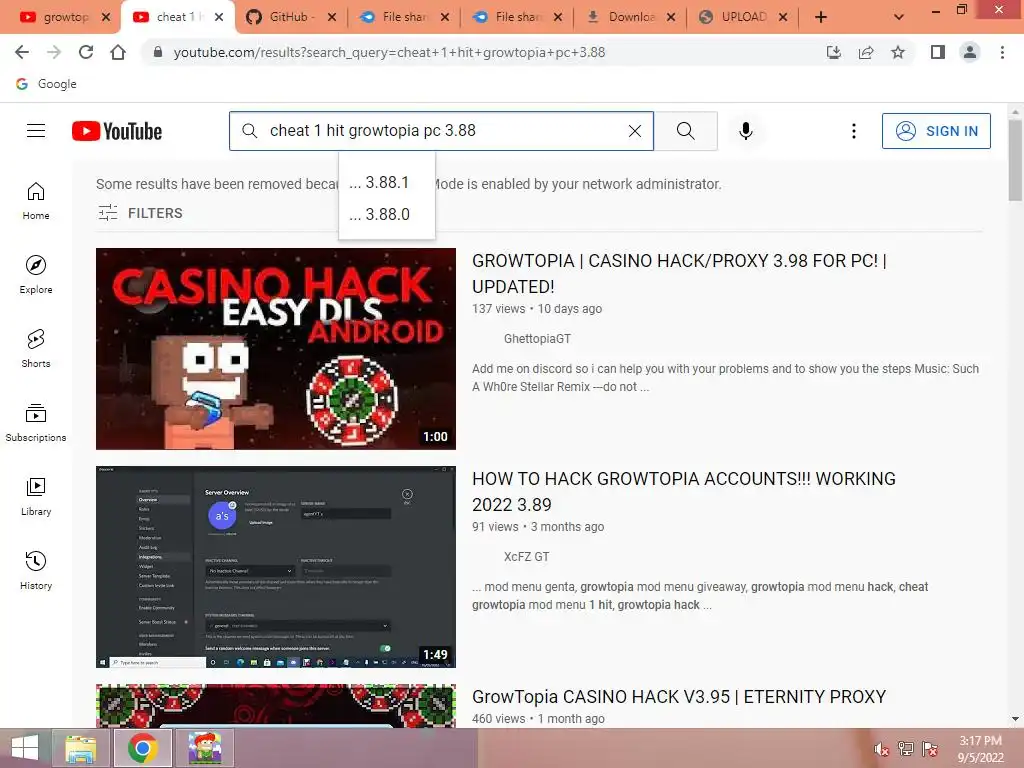Choose the 3.88.0 search suggestion
The width and height of the screenshot is (1024, 768).
(387, 214)
